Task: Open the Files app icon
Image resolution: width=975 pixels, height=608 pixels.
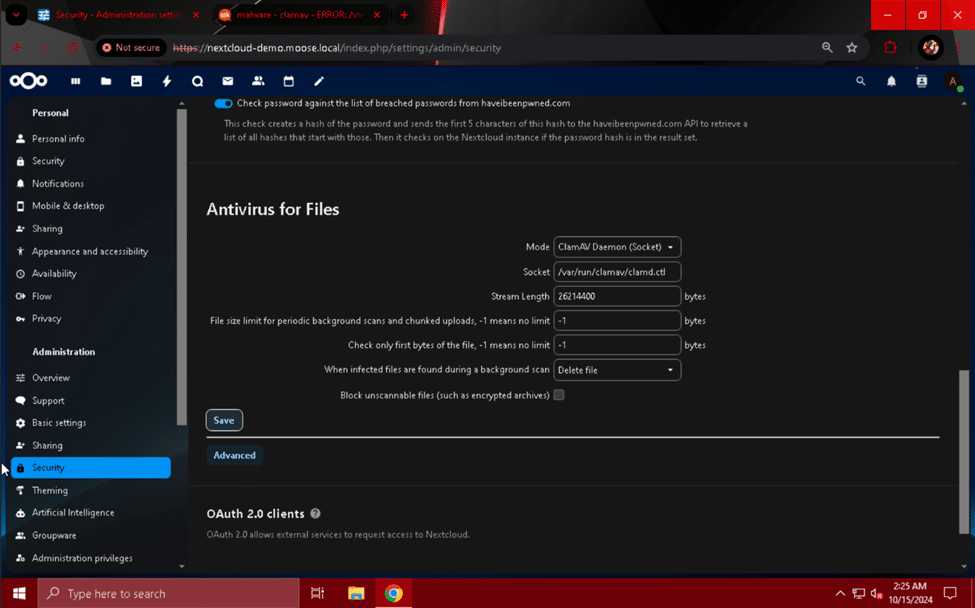Action: pyautogui.click(x=106, y=81)
